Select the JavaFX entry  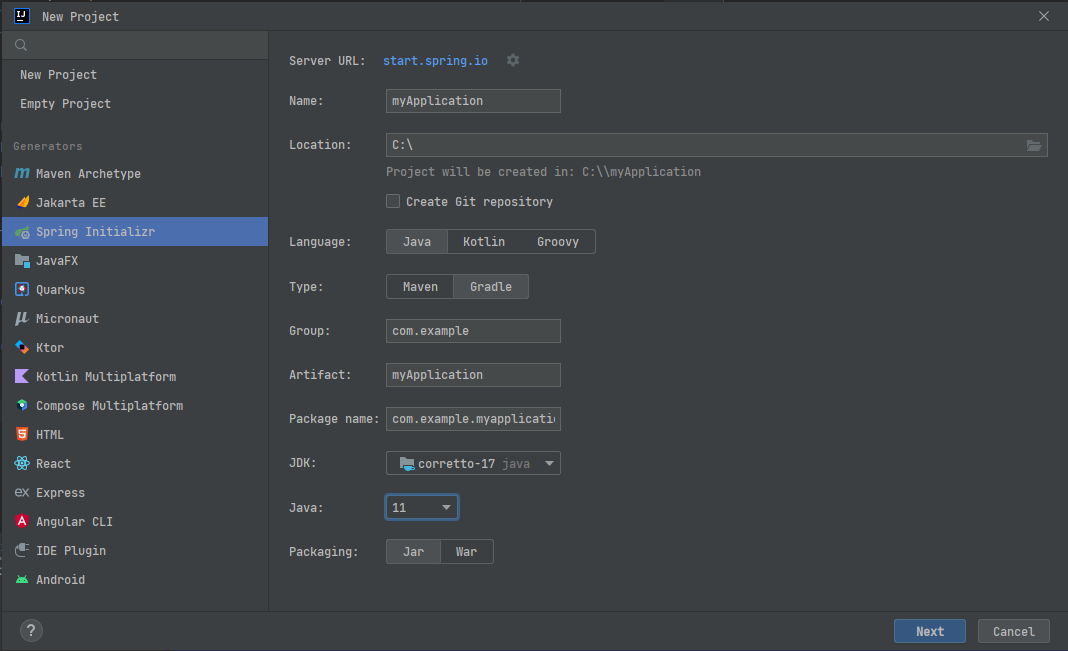[135, 261]
